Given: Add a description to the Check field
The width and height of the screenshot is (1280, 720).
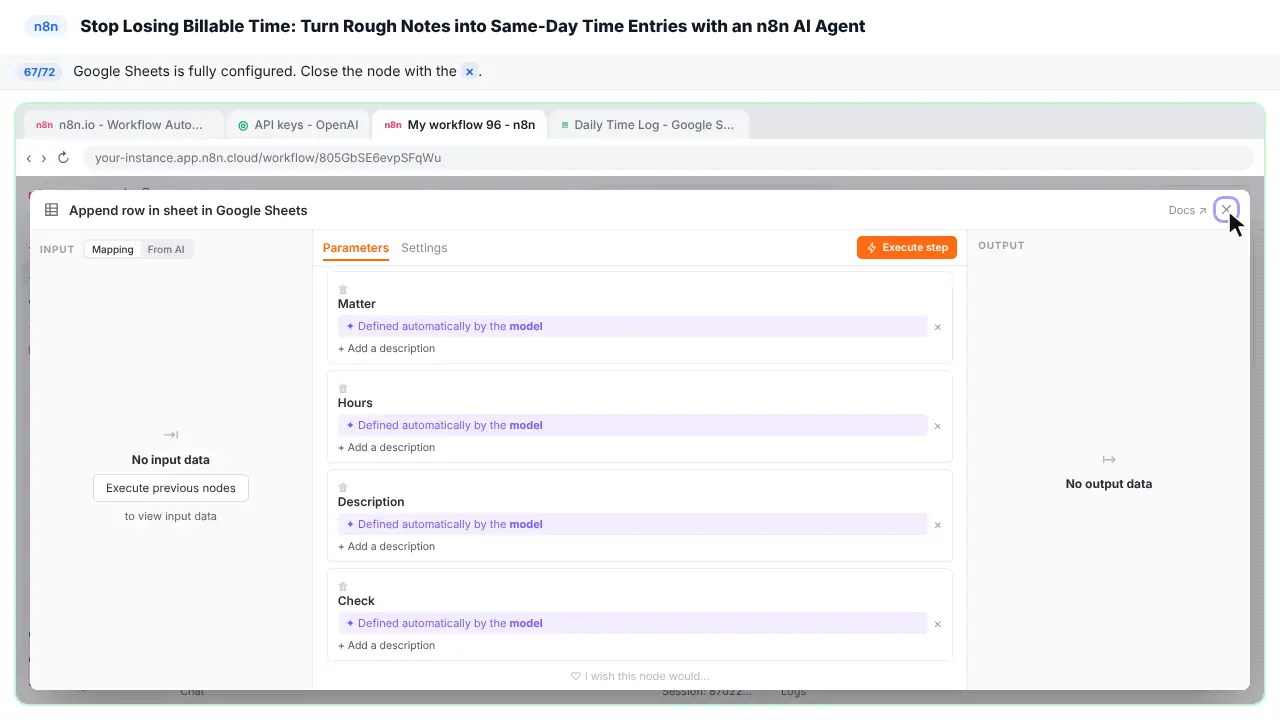Looking at the screenshot, I should coord(387,646).
